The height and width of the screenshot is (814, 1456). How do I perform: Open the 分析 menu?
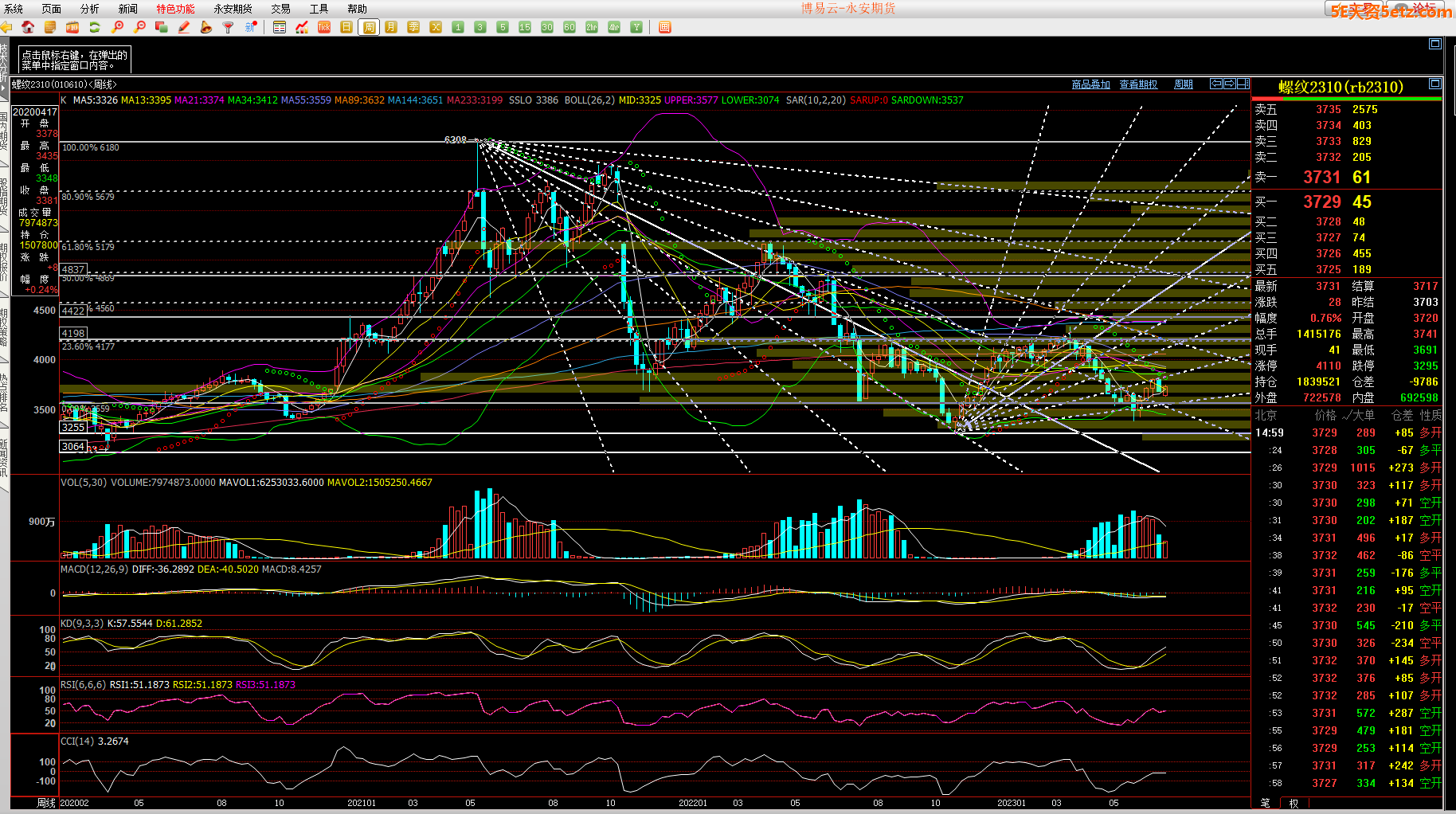pyautogui.click(x=90, y=9)
